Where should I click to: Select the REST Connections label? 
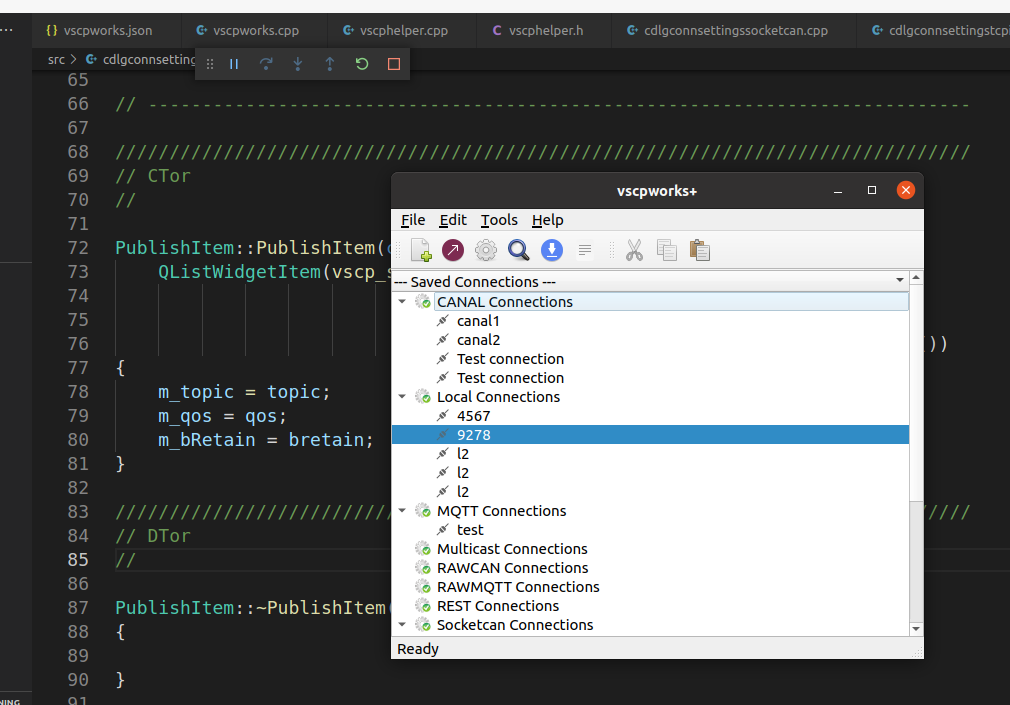pos(498,606)
